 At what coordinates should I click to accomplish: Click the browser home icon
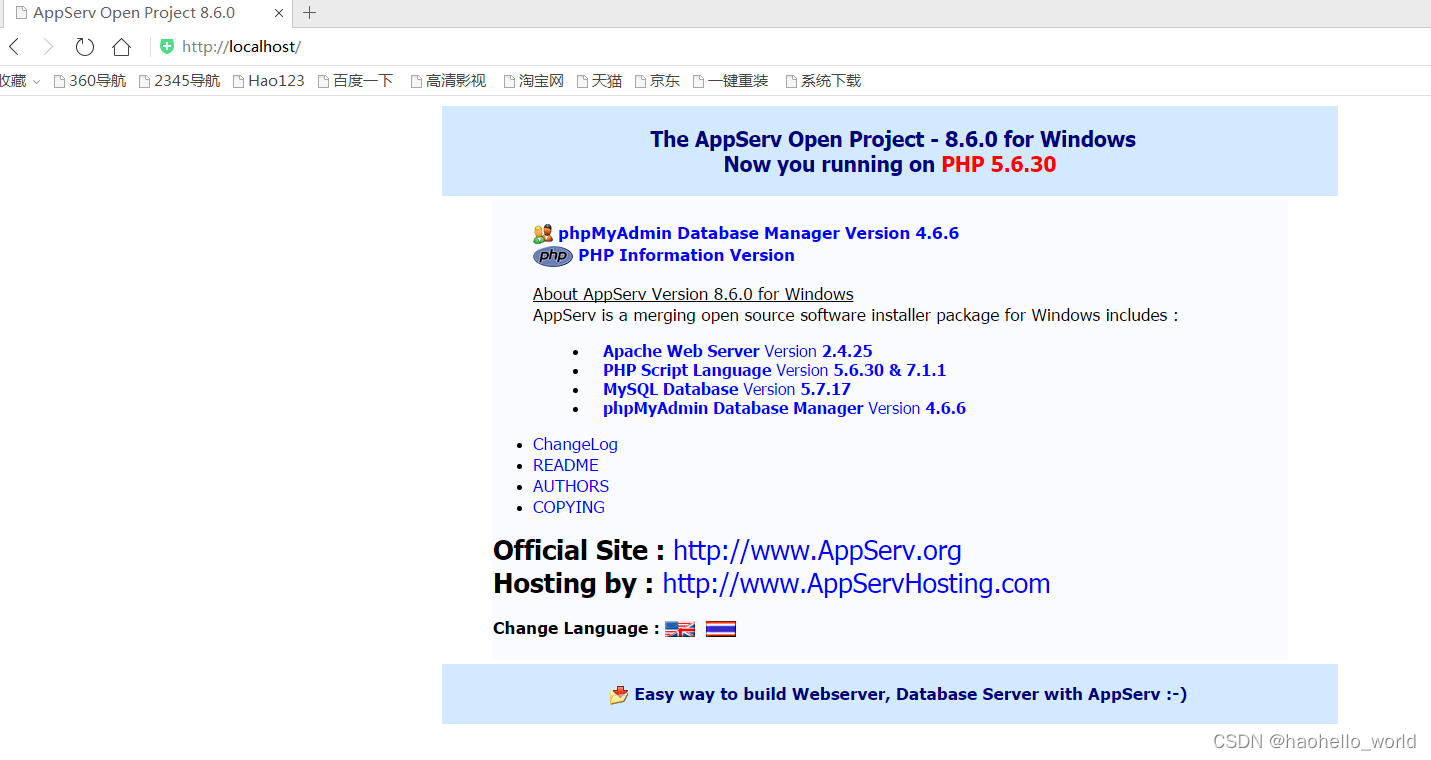[x=120, y=46]
